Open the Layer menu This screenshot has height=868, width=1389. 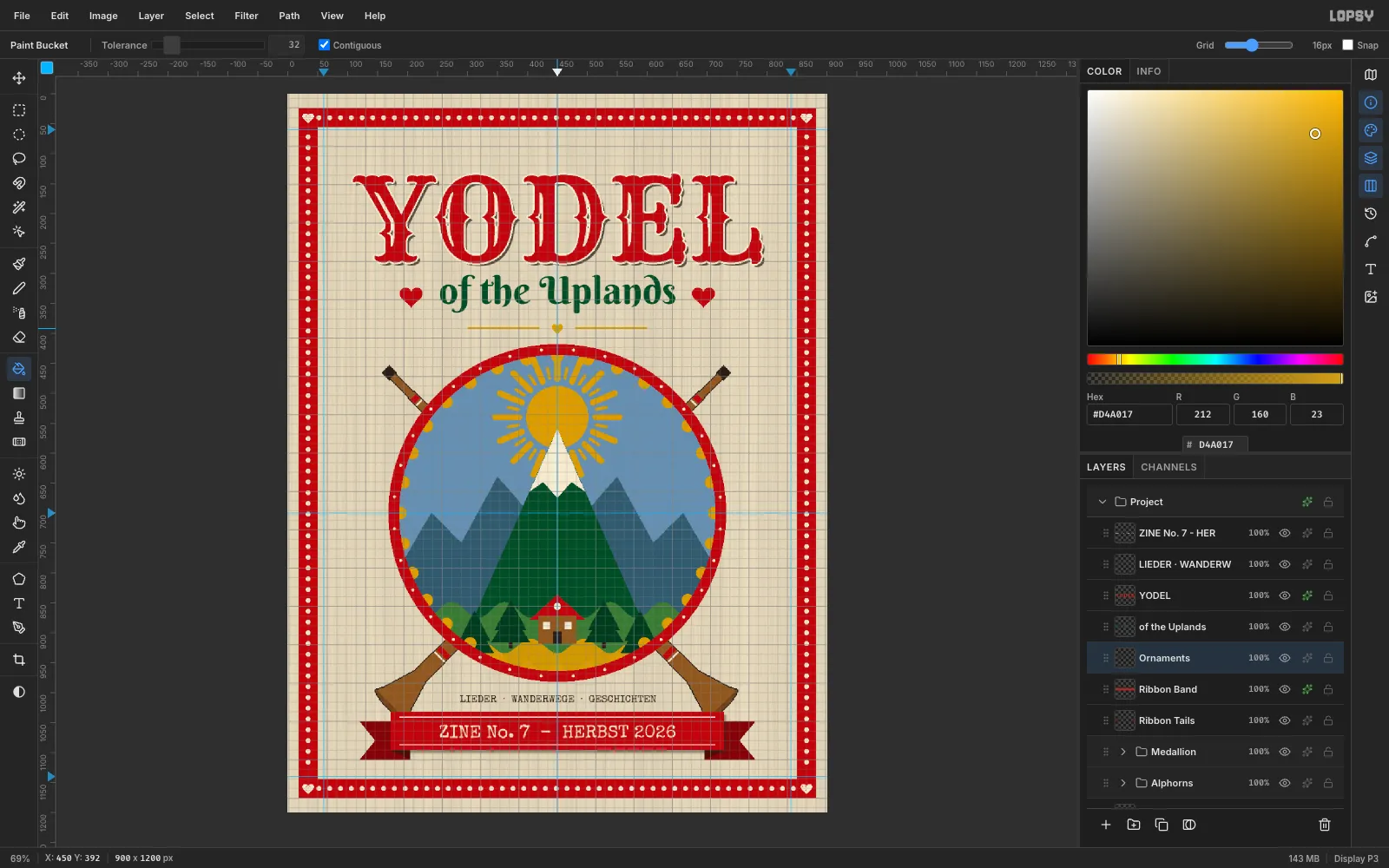151,16
